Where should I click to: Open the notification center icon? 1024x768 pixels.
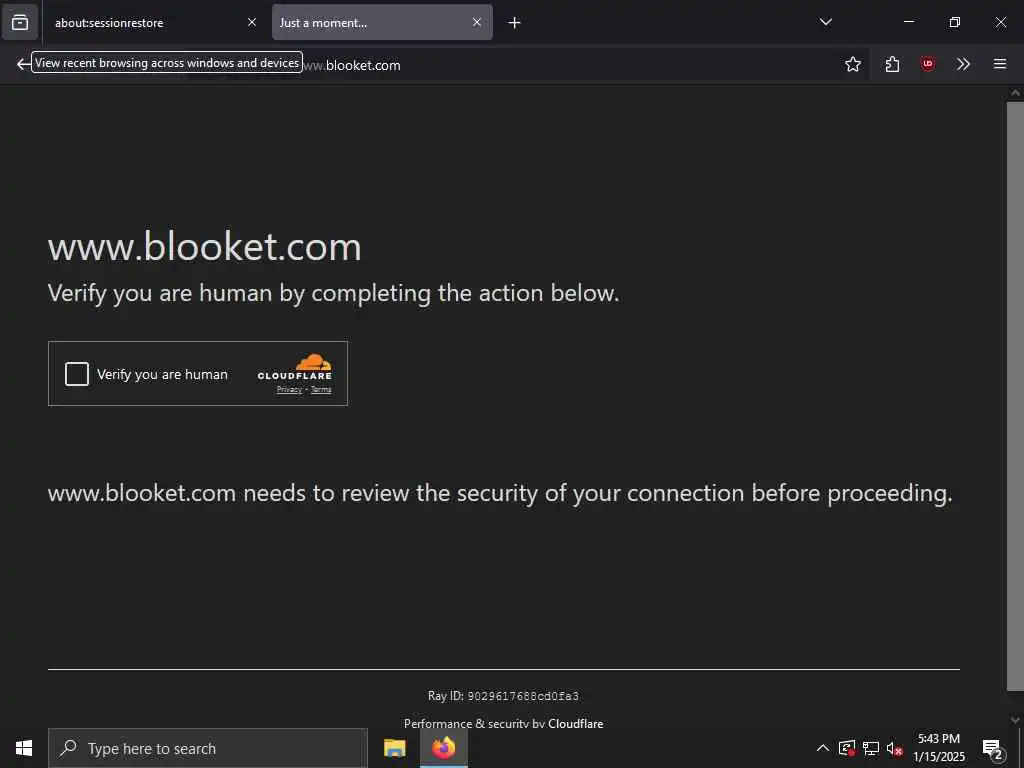[x=992, y=748]
